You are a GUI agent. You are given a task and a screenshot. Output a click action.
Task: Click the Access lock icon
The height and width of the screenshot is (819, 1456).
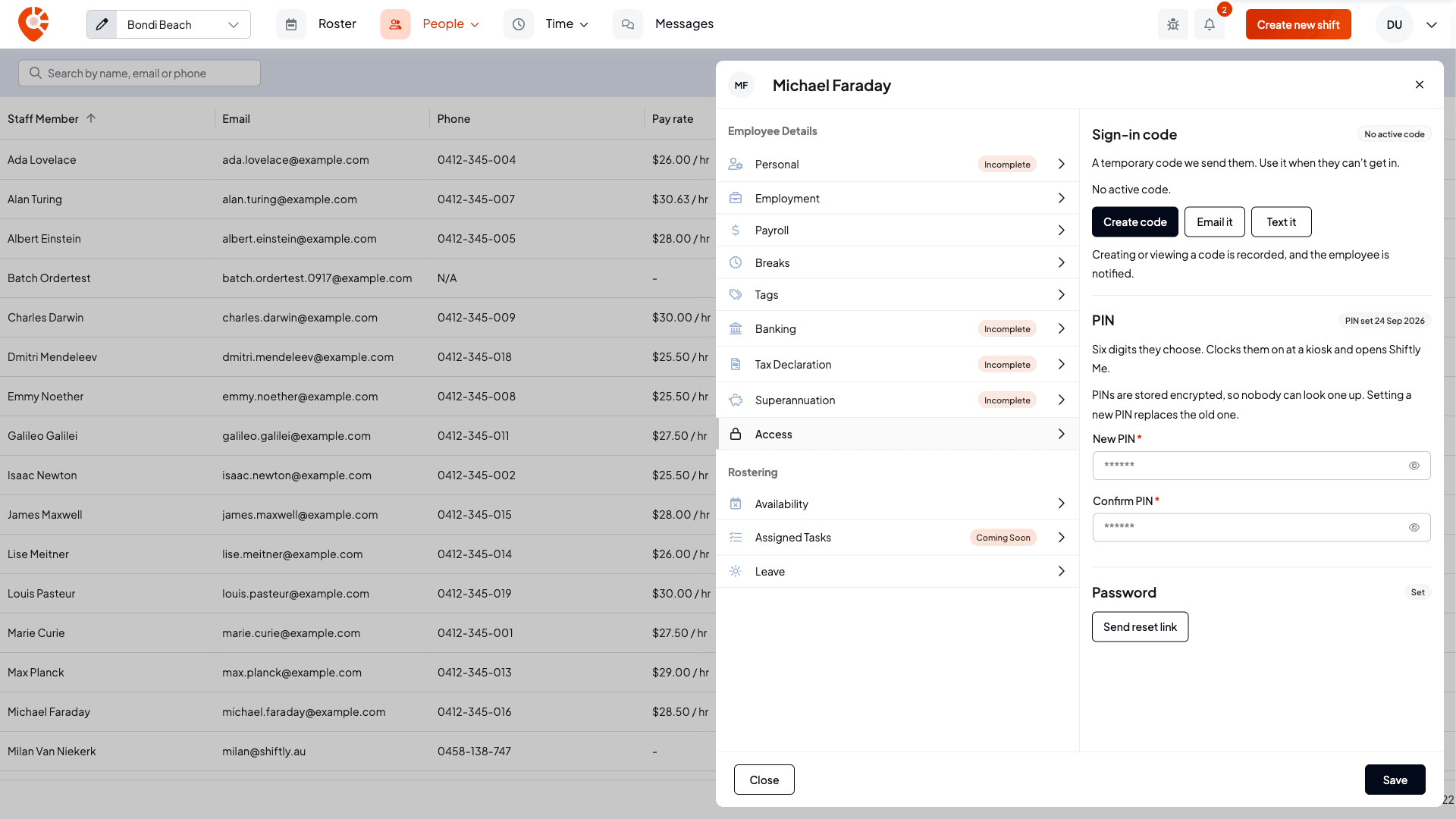pos(736,434)
